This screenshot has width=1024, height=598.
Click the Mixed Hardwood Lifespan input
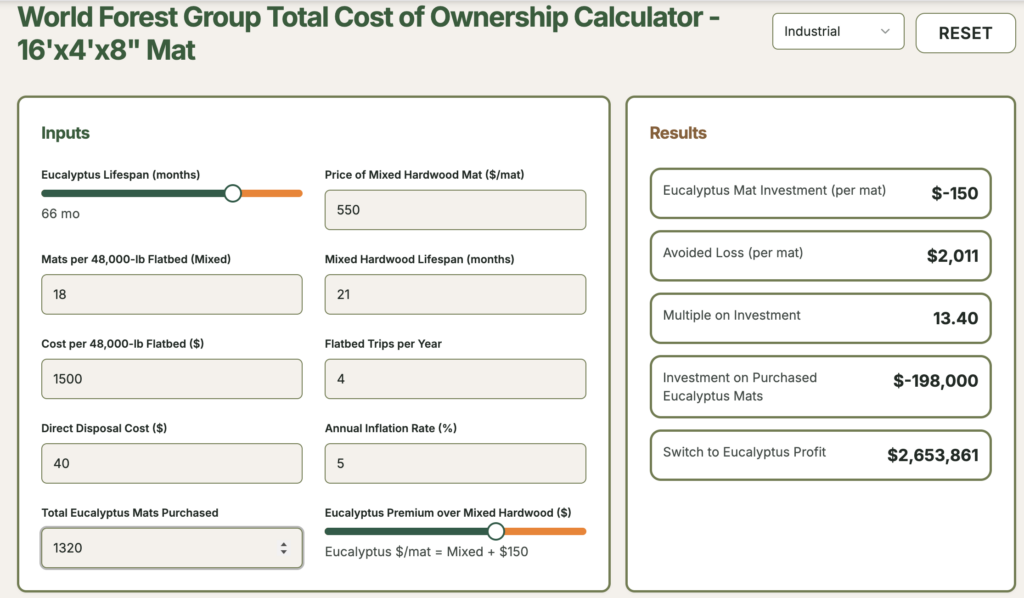[455, 294]
